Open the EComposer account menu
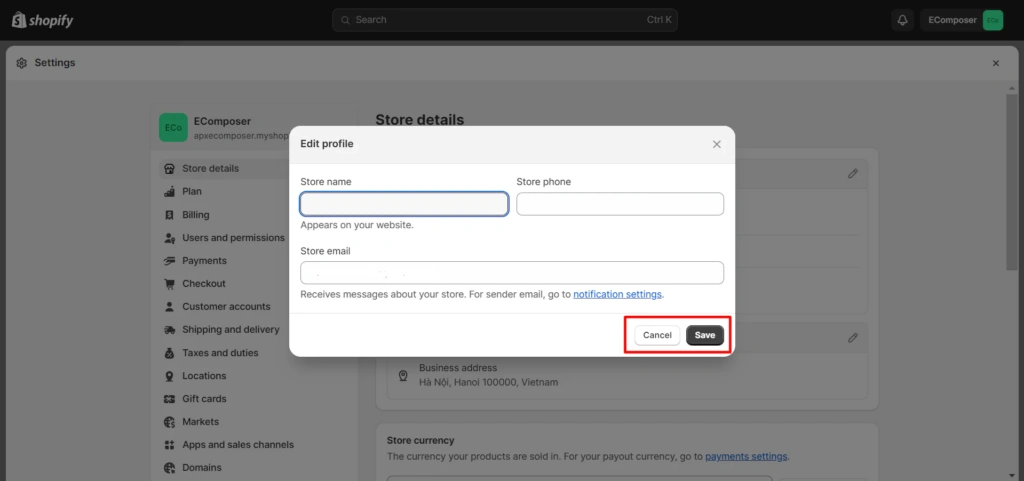 point(961,20)
